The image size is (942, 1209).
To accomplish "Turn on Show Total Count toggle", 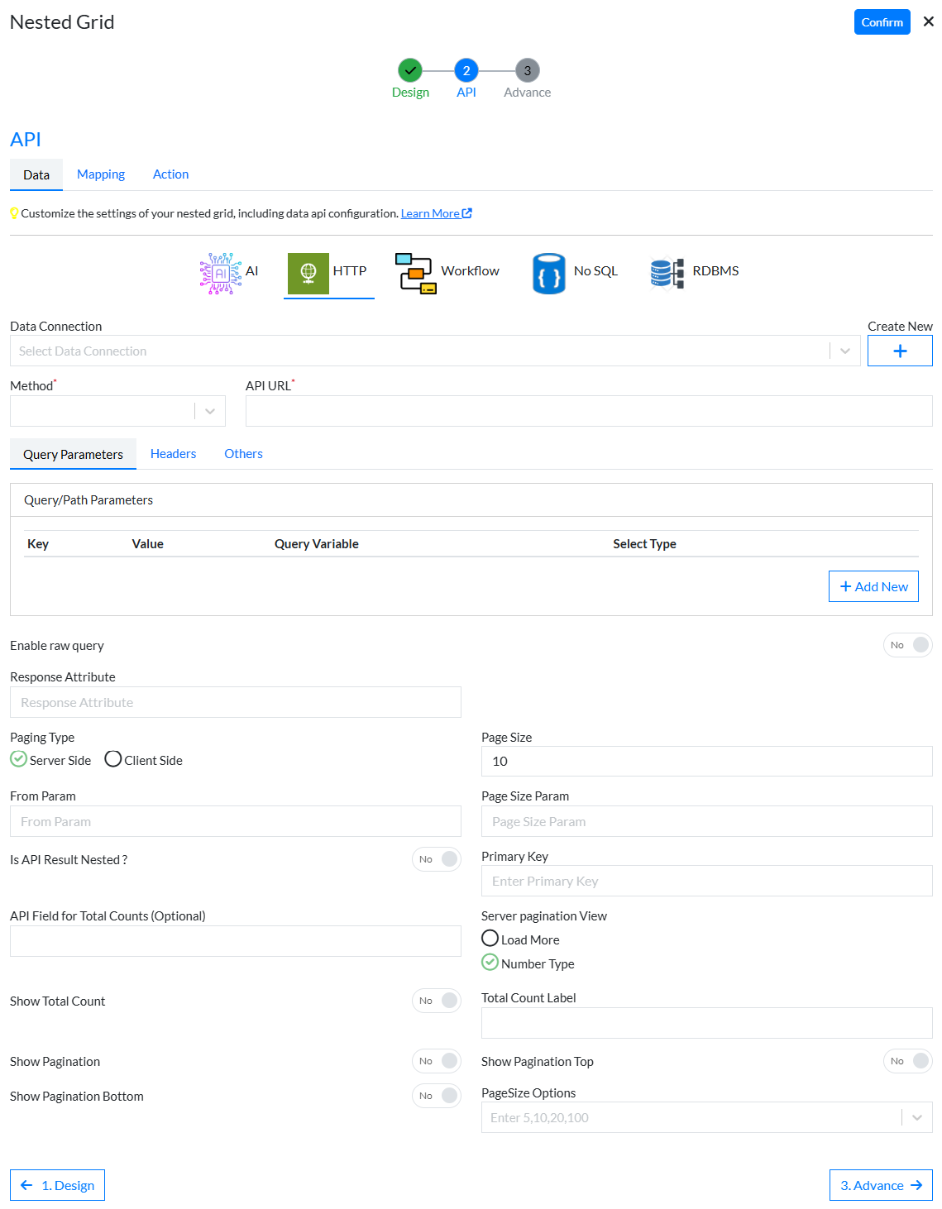I will pos(436,1001).
